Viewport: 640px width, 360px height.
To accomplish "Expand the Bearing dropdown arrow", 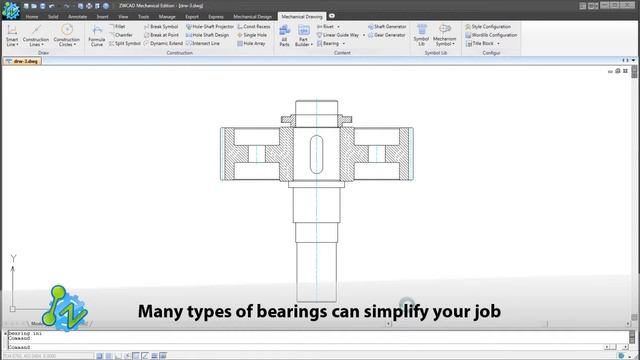I will [344, 44].
